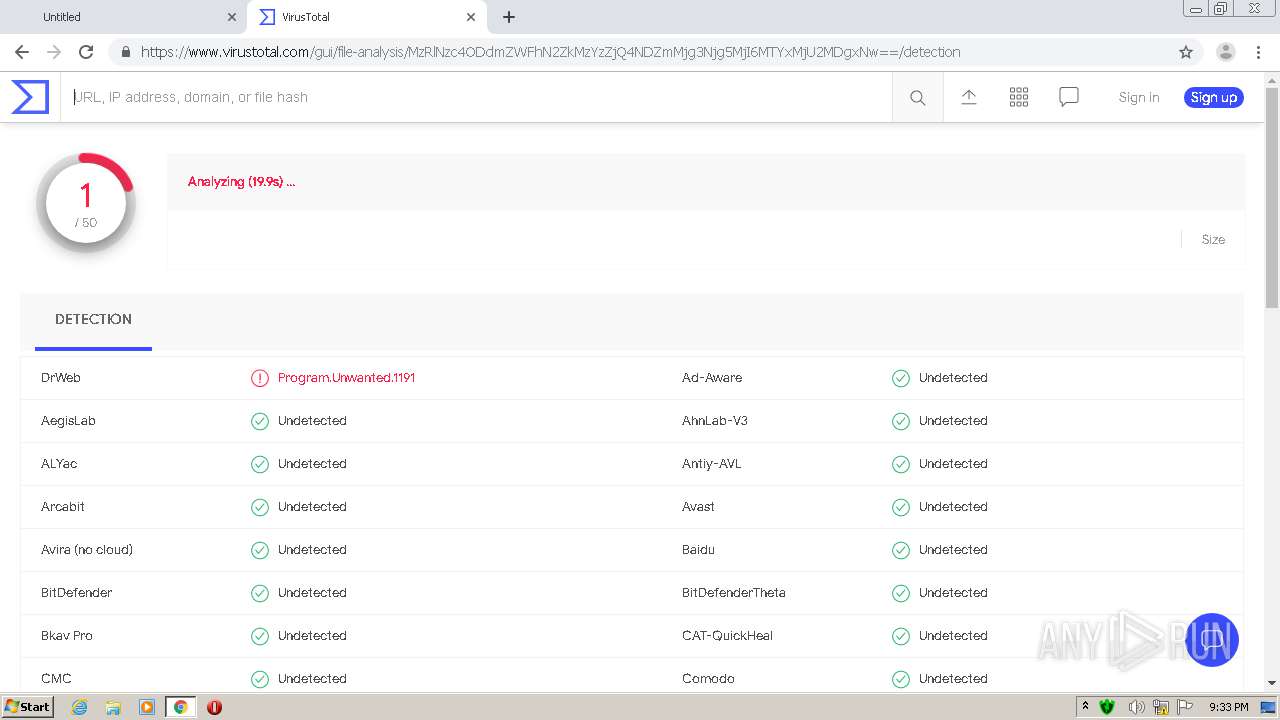Open the apps grid icon

[1019, 97]
